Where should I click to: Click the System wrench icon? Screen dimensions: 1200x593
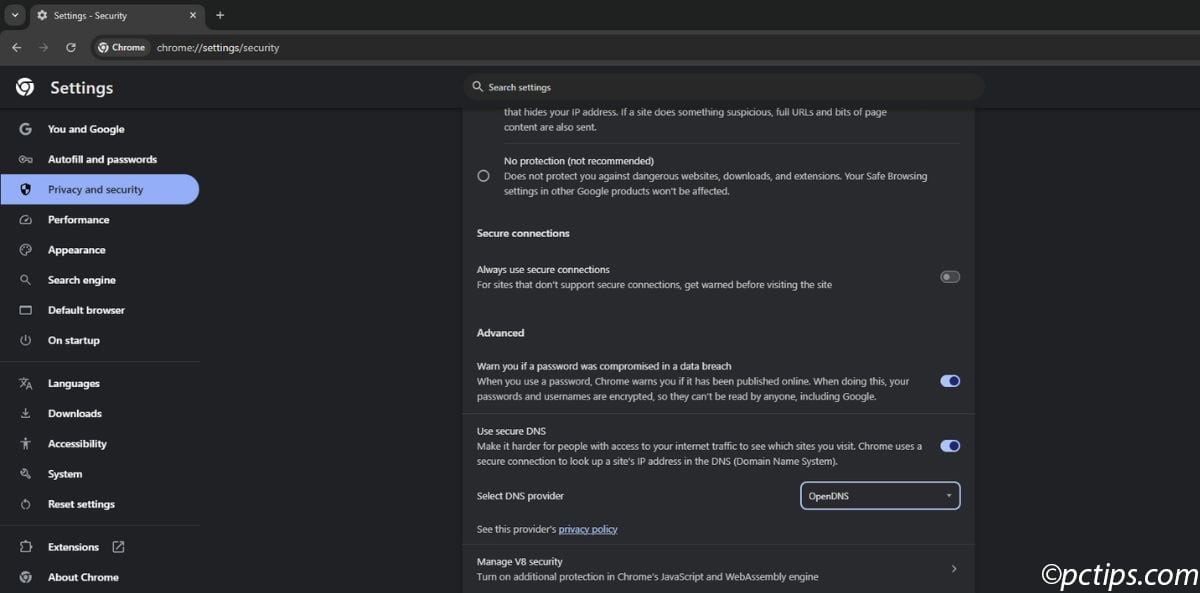[26, 474]
